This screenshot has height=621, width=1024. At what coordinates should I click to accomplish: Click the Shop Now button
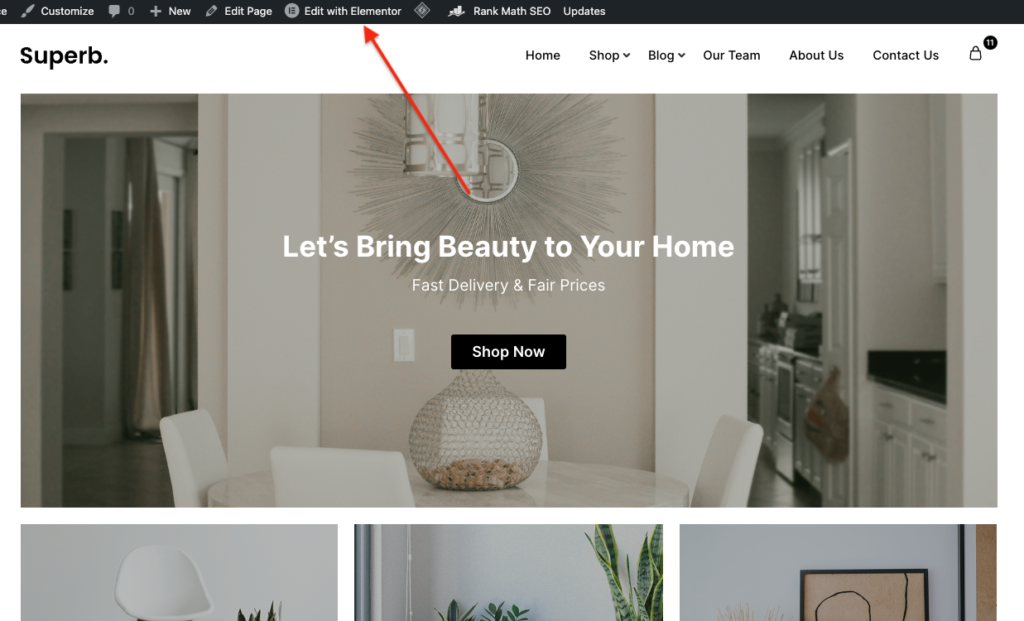click(508, 352)
